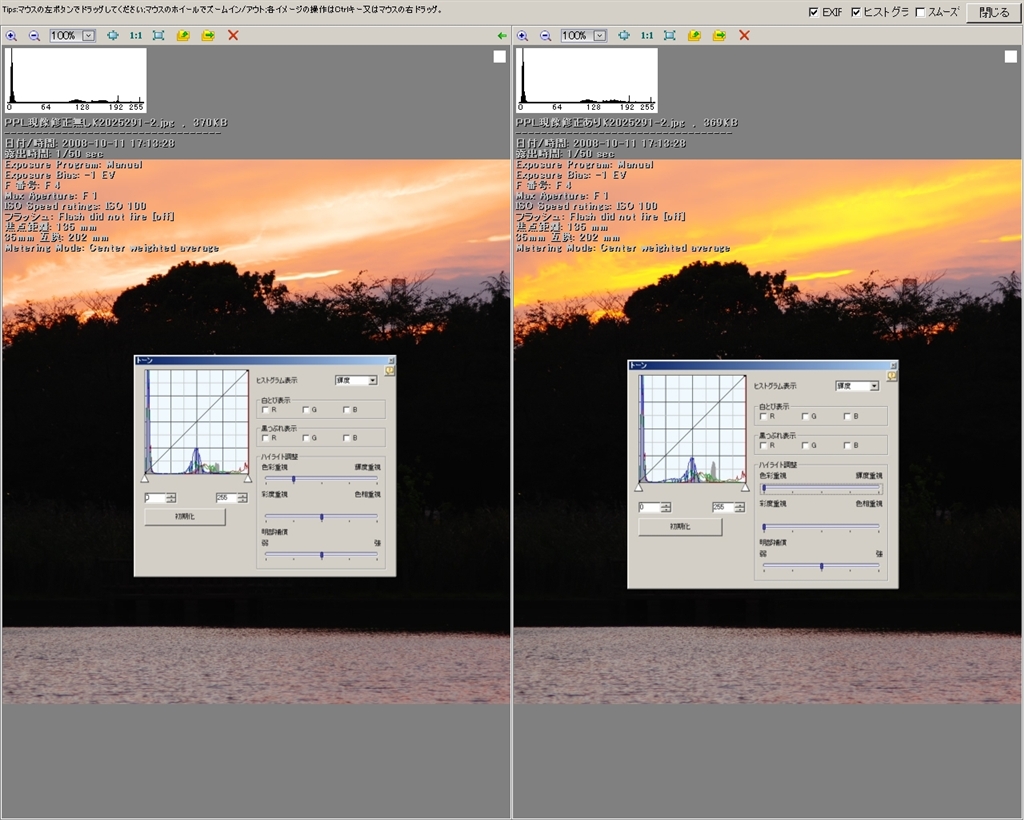The width and height of the screenshot is (1024, 820).
Task: Click red X delete icon in left pane
Action: (x=233, y=36)
